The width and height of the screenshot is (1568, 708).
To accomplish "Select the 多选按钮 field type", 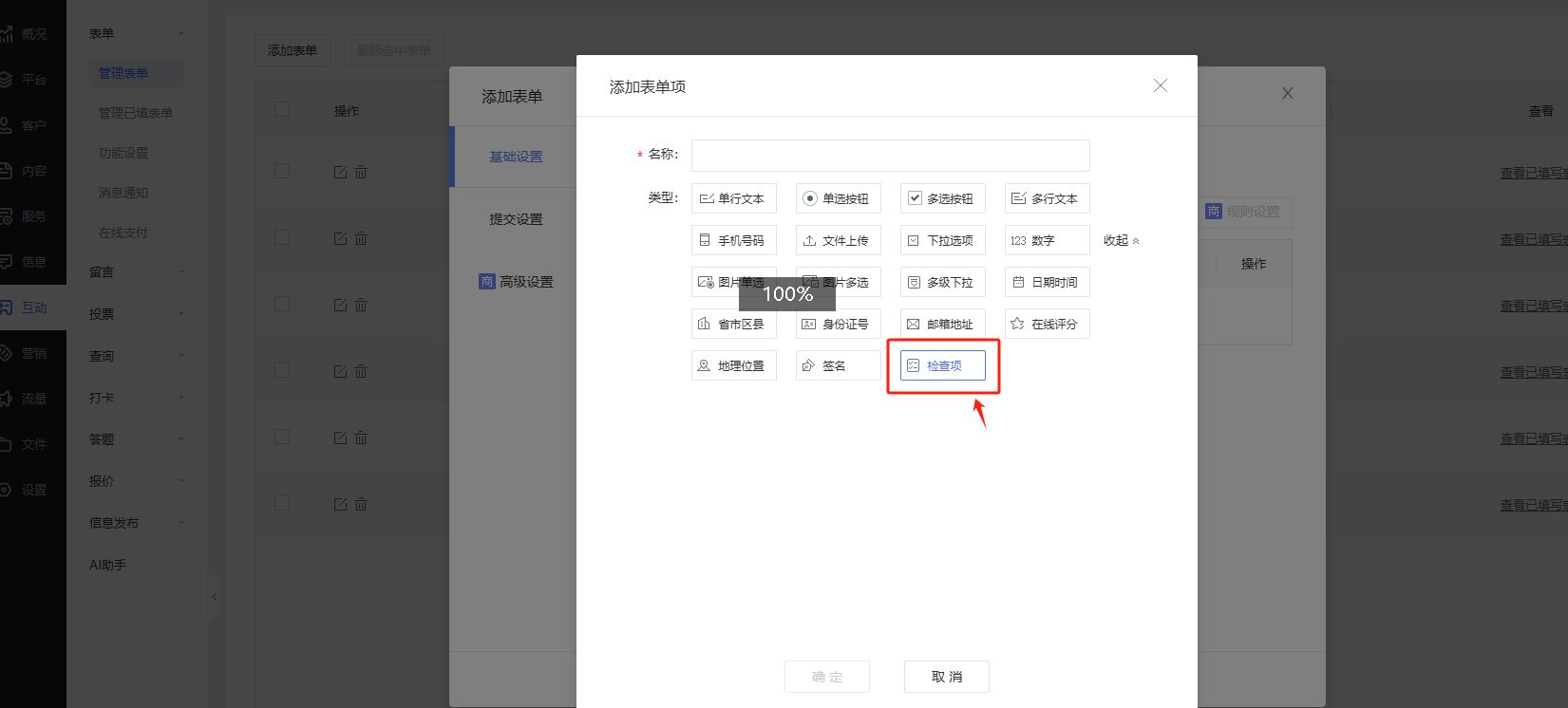I will [942, 198].
